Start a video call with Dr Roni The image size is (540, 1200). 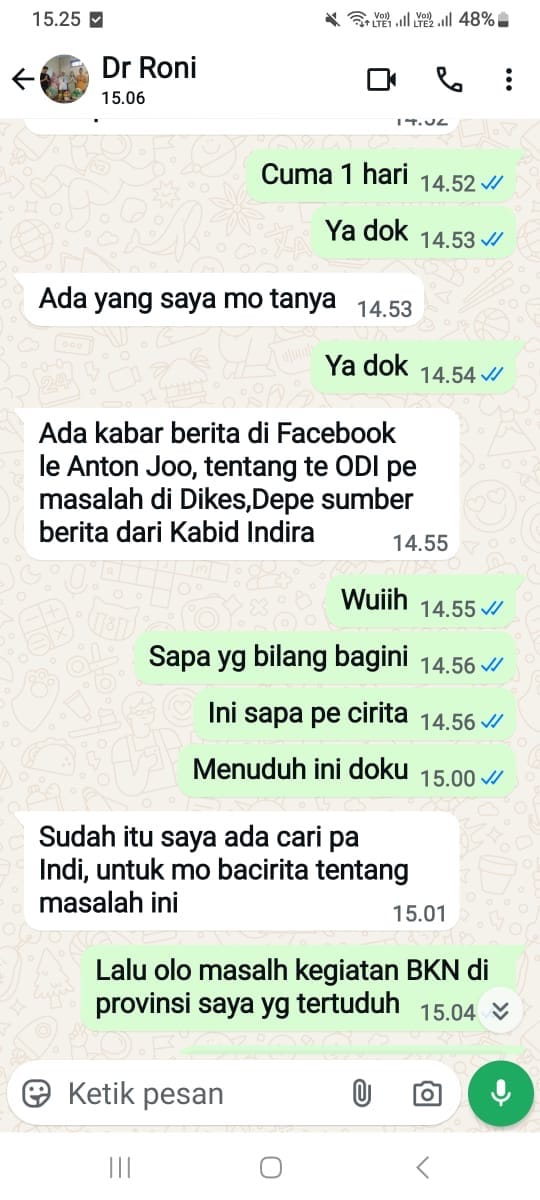(382, 80)
